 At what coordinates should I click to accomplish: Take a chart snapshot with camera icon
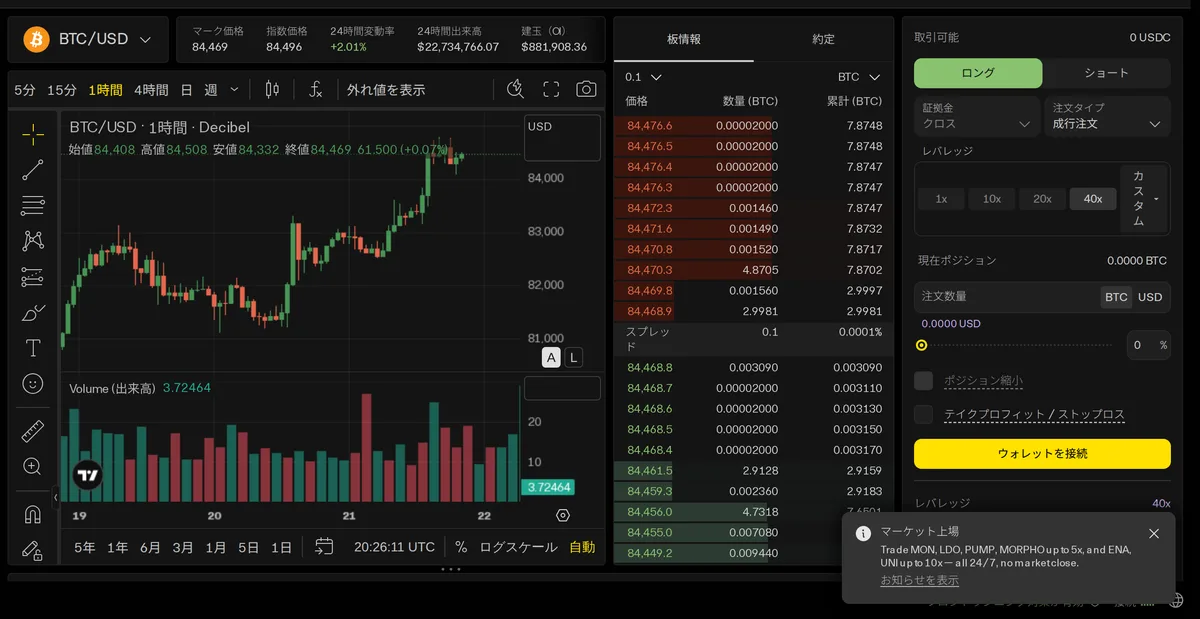(586, 89)
